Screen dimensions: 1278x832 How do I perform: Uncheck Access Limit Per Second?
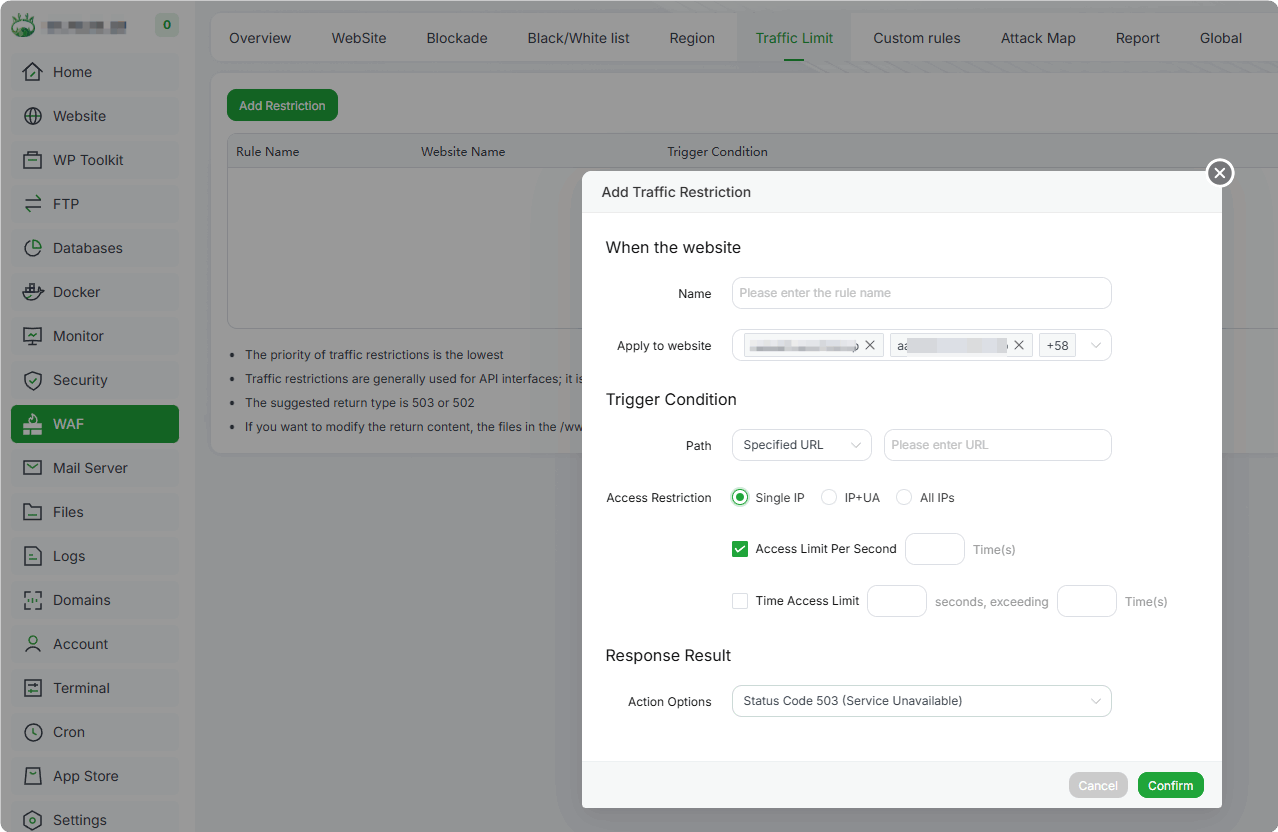[740, 549]
